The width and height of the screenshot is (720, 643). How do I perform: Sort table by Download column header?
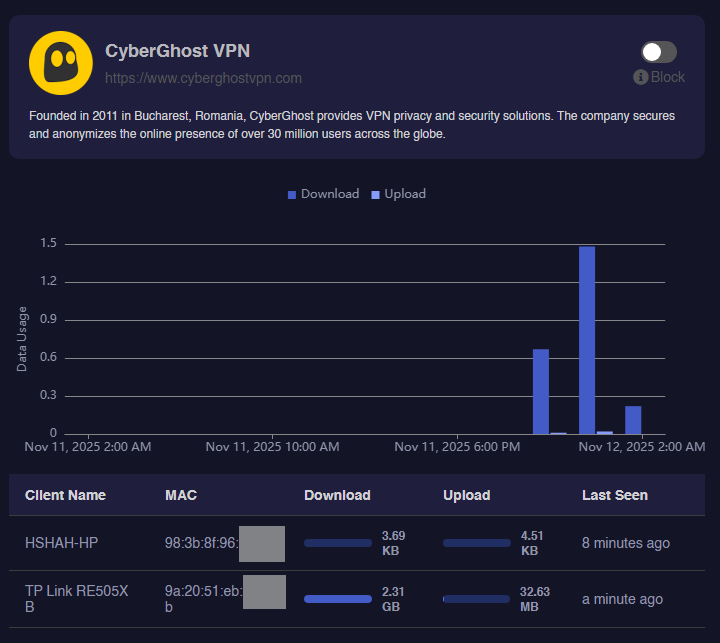coord(337,495)
